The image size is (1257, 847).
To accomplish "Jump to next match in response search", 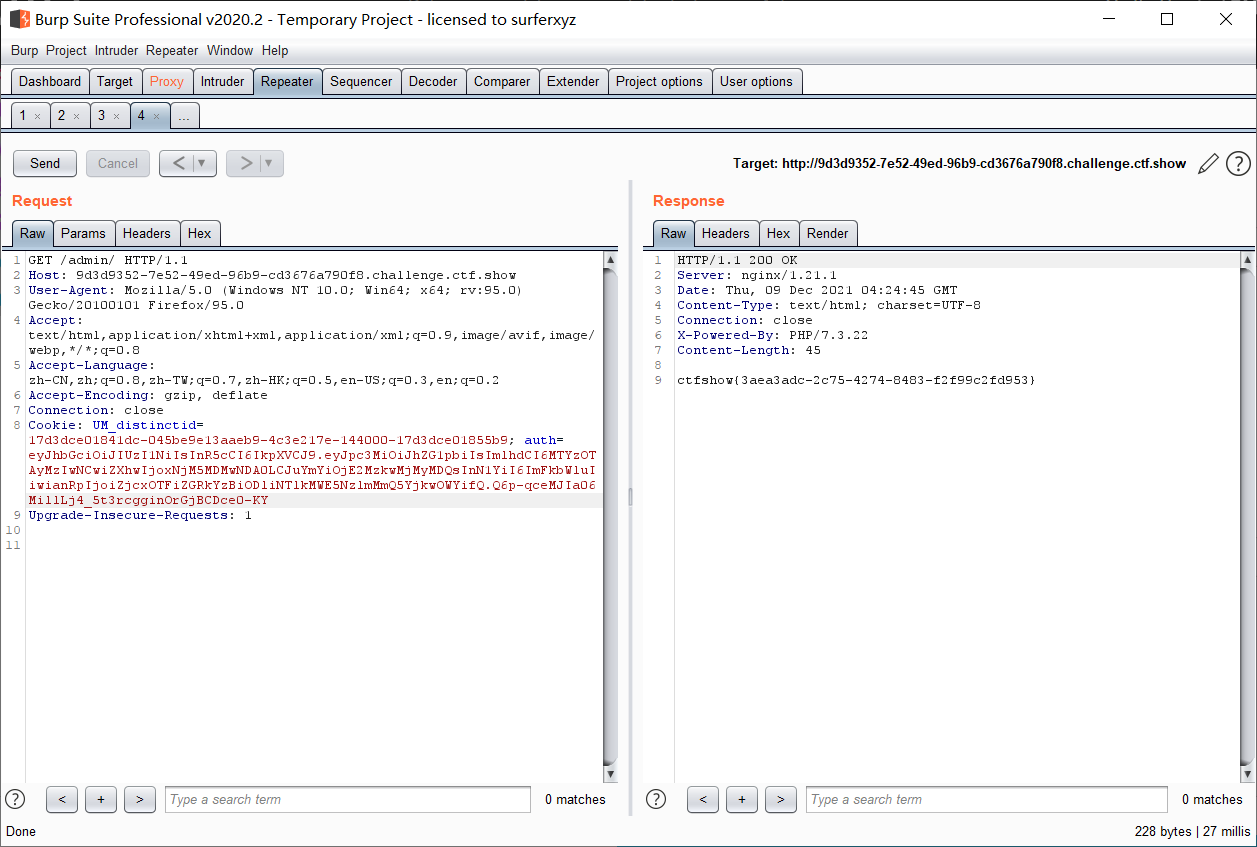I will [x=780, y=799].
